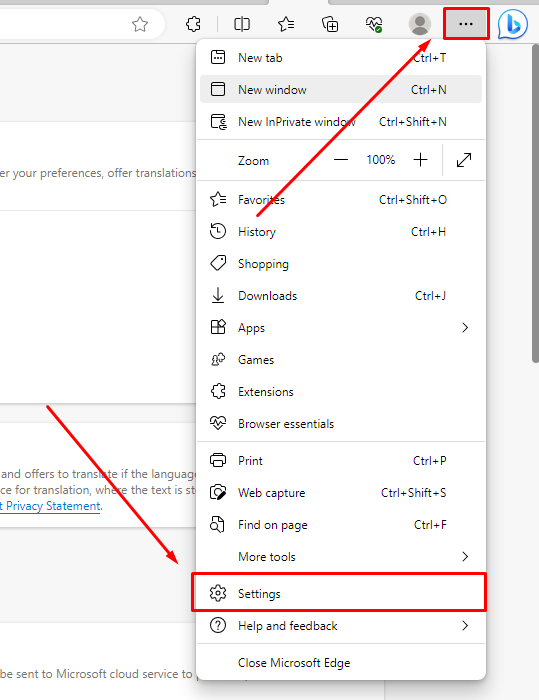The height and width of the screenshot is (700, 539).
Task: Select Find on page
Action: pos(341,525)
